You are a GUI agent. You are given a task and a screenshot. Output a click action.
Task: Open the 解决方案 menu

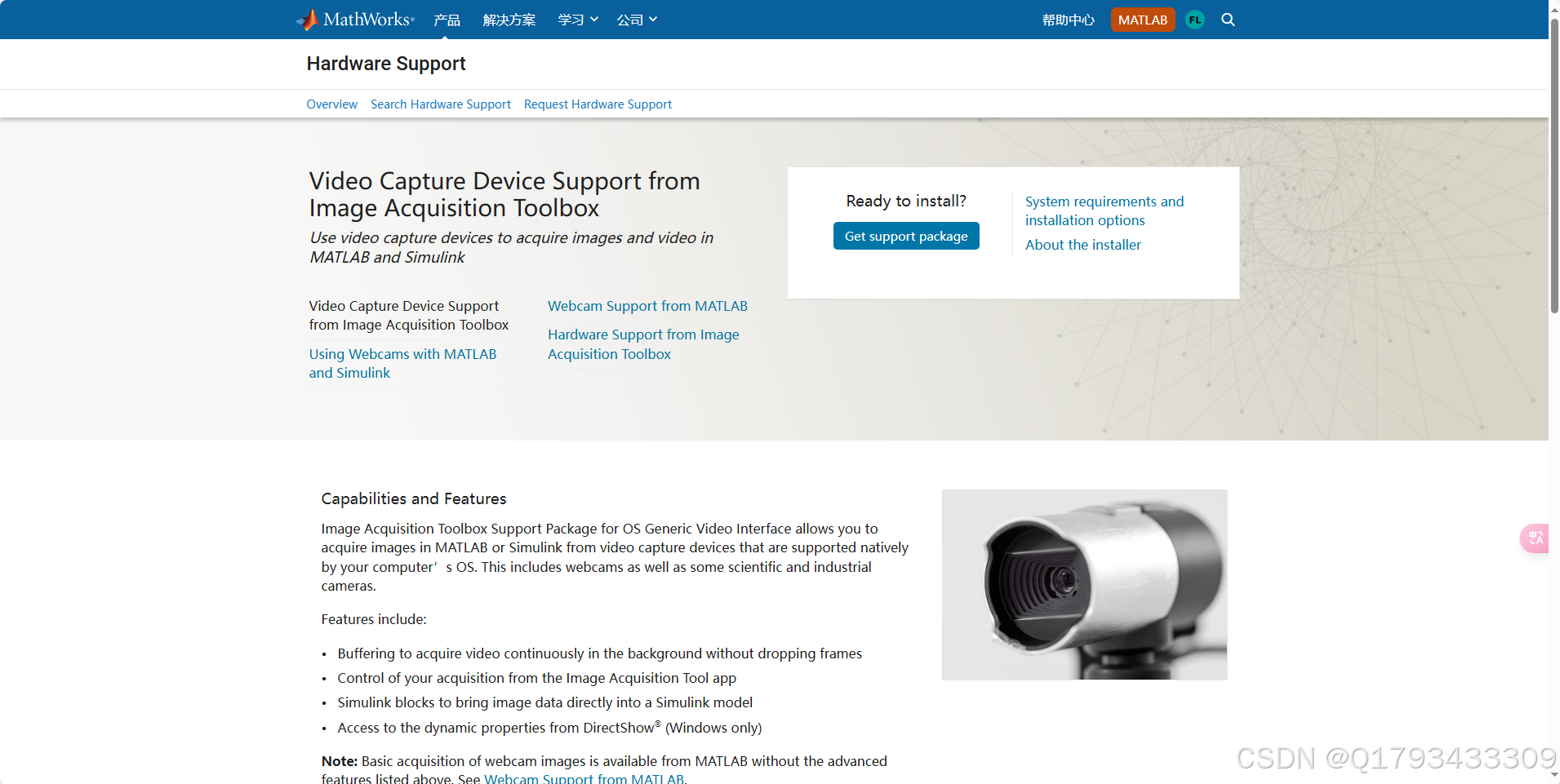click(509, 20)
